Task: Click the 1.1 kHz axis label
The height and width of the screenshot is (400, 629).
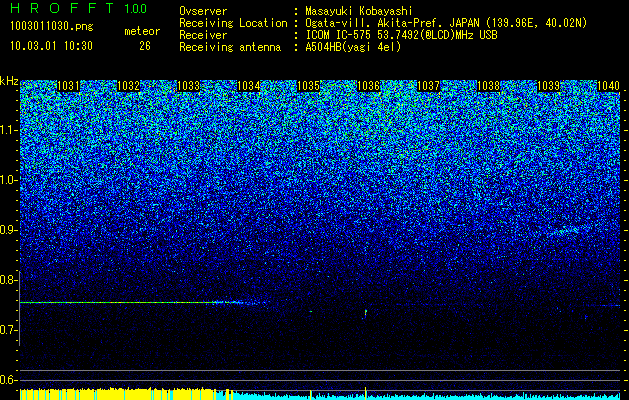Action: click(8, 130)
